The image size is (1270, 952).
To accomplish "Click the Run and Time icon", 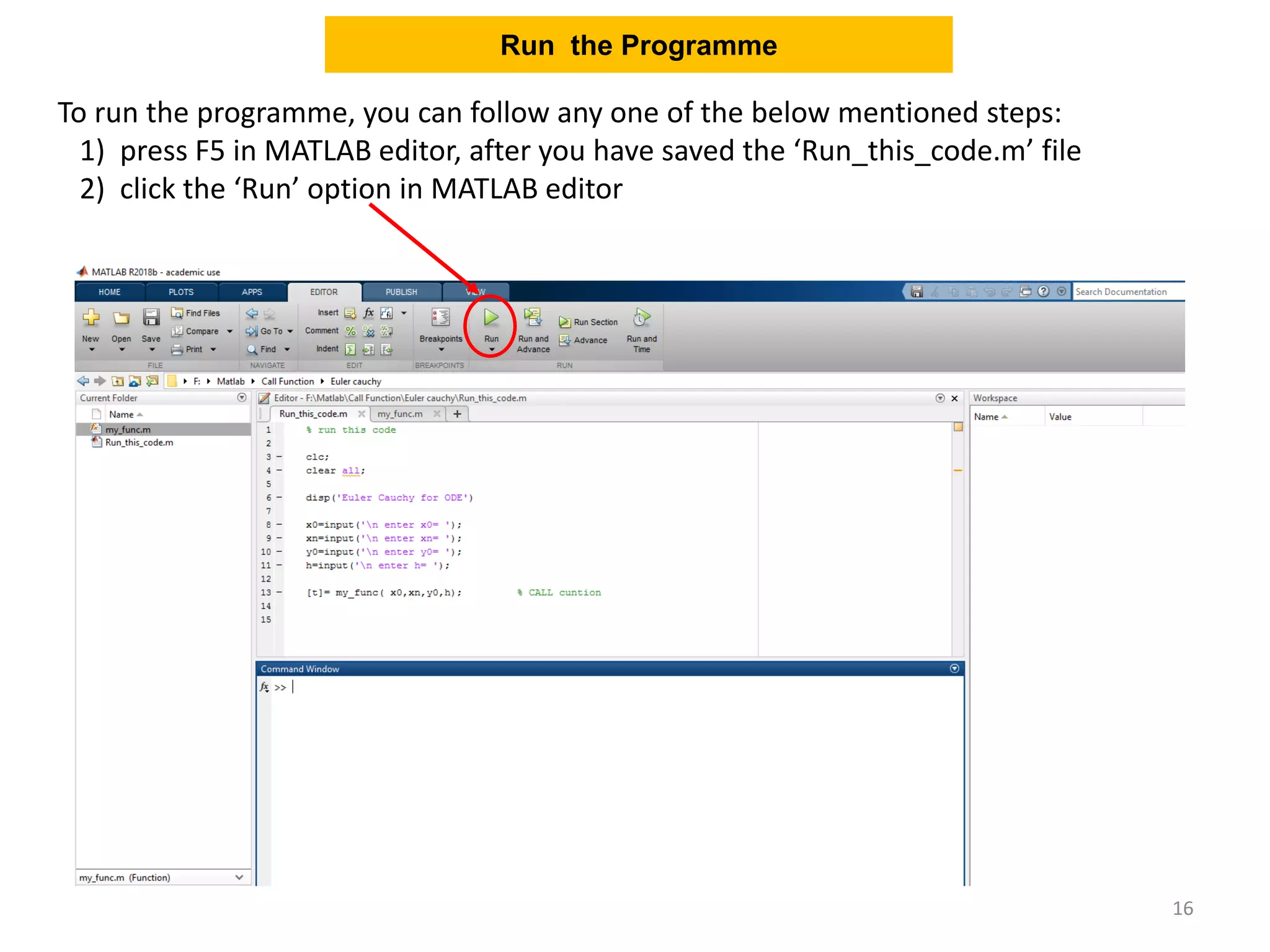I will [x=641, y=318].
